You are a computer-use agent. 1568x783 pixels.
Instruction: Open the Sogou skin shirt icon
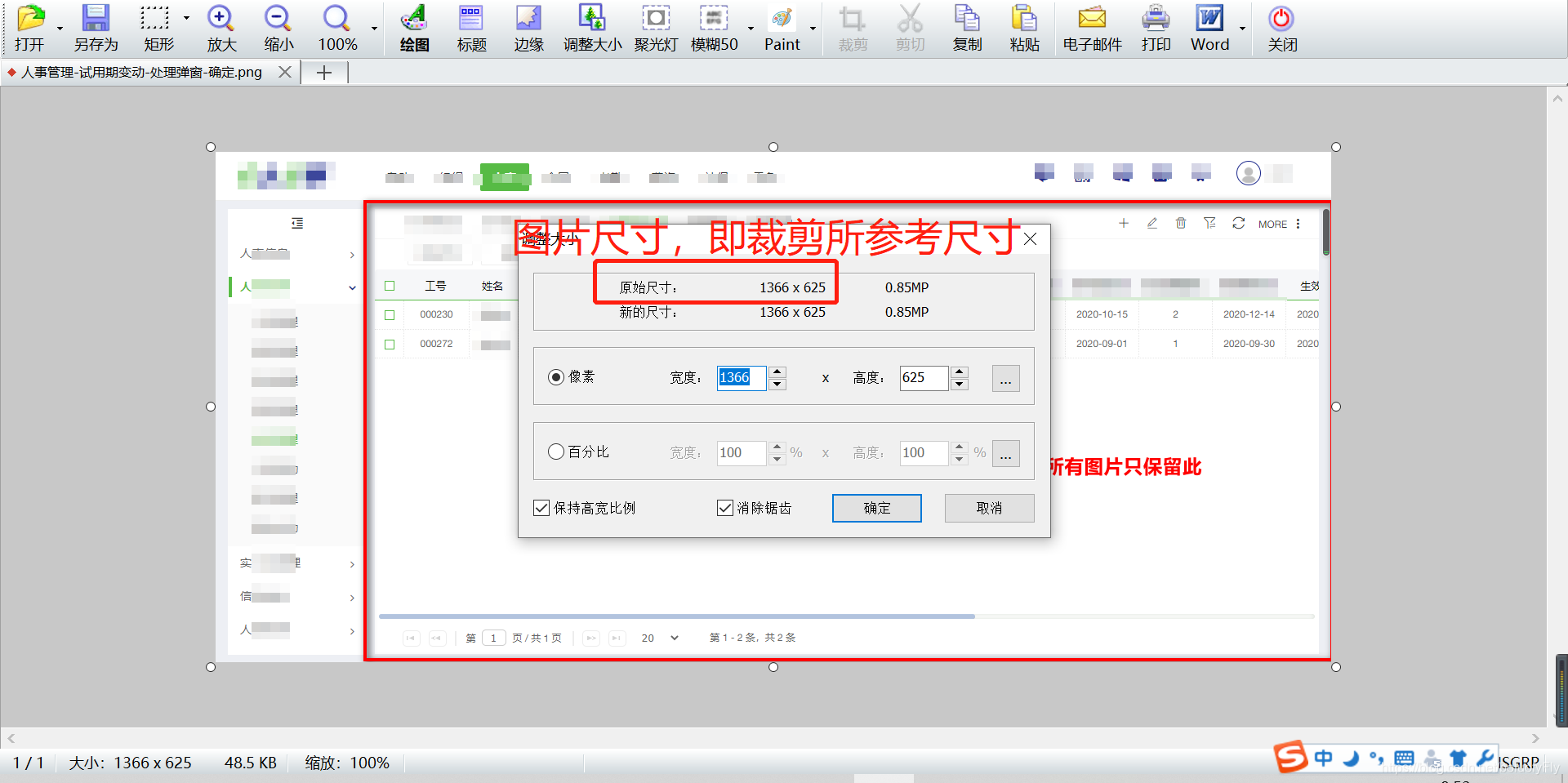pyautogui.click(x=1459, y=759)
